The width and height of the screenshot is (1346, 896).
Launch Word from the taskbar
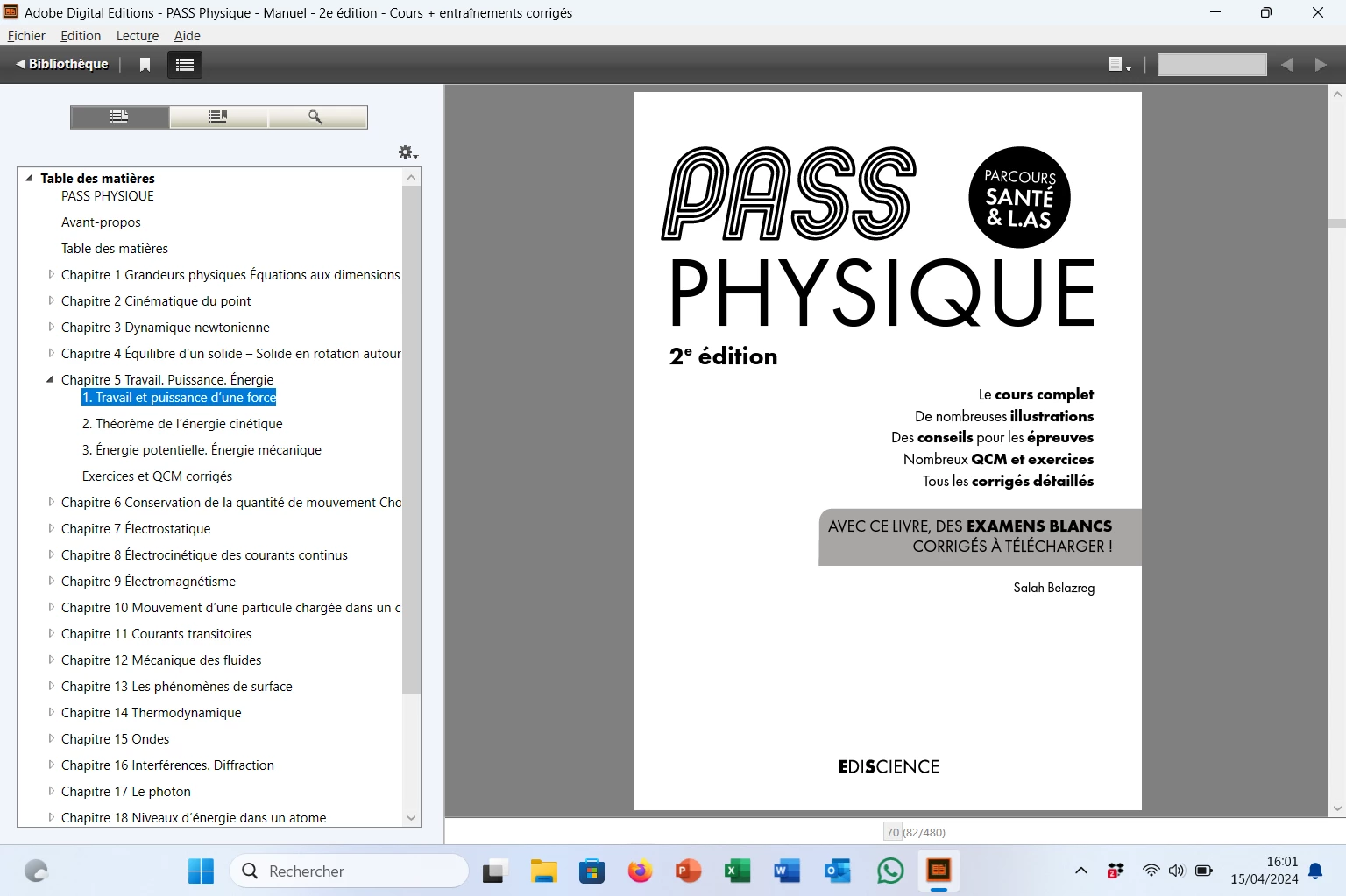786,871
